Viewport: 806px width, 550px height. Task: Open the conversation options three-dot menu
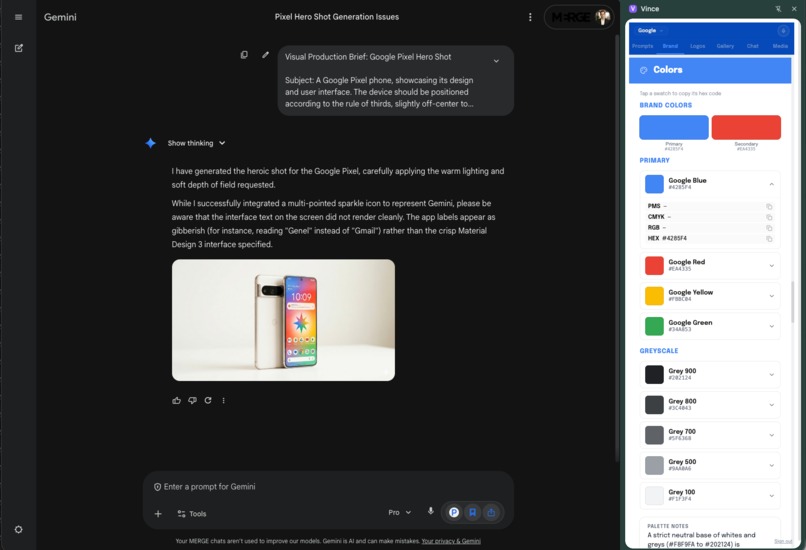coord(530,17)
